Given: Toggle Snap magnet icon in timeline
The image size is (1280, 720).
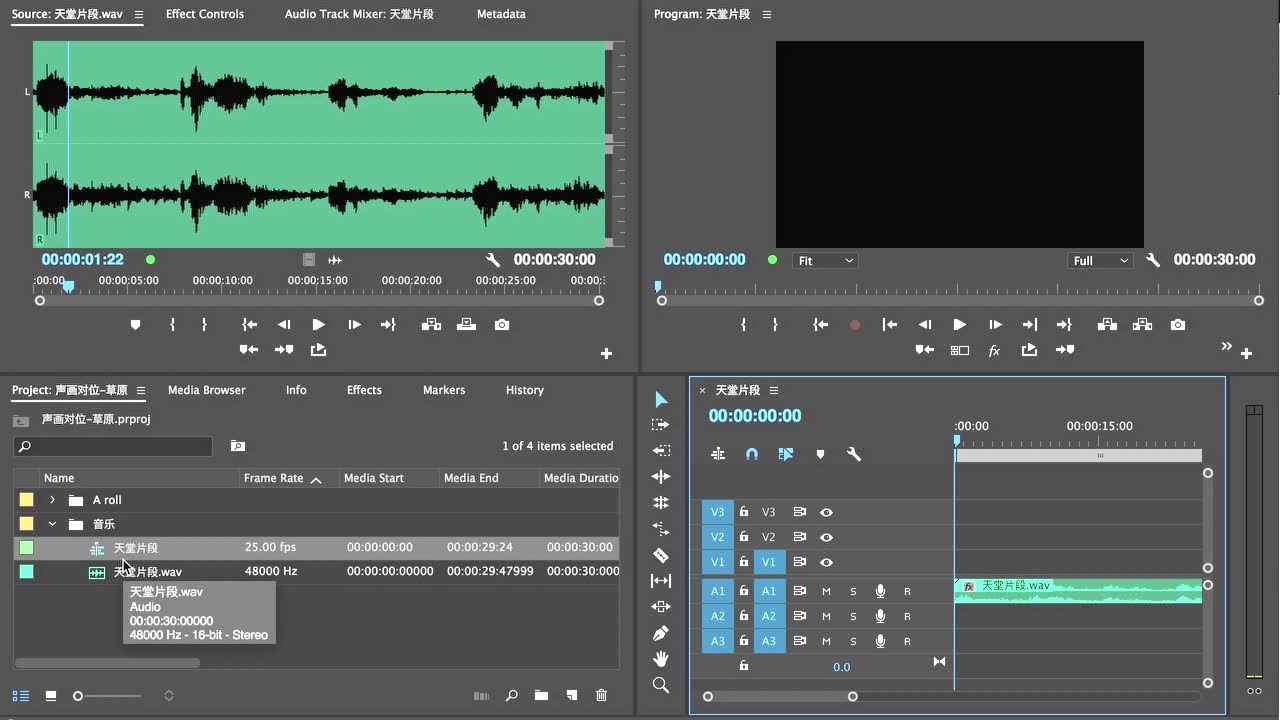Looking at the screenshot, I should click(752, 454).
